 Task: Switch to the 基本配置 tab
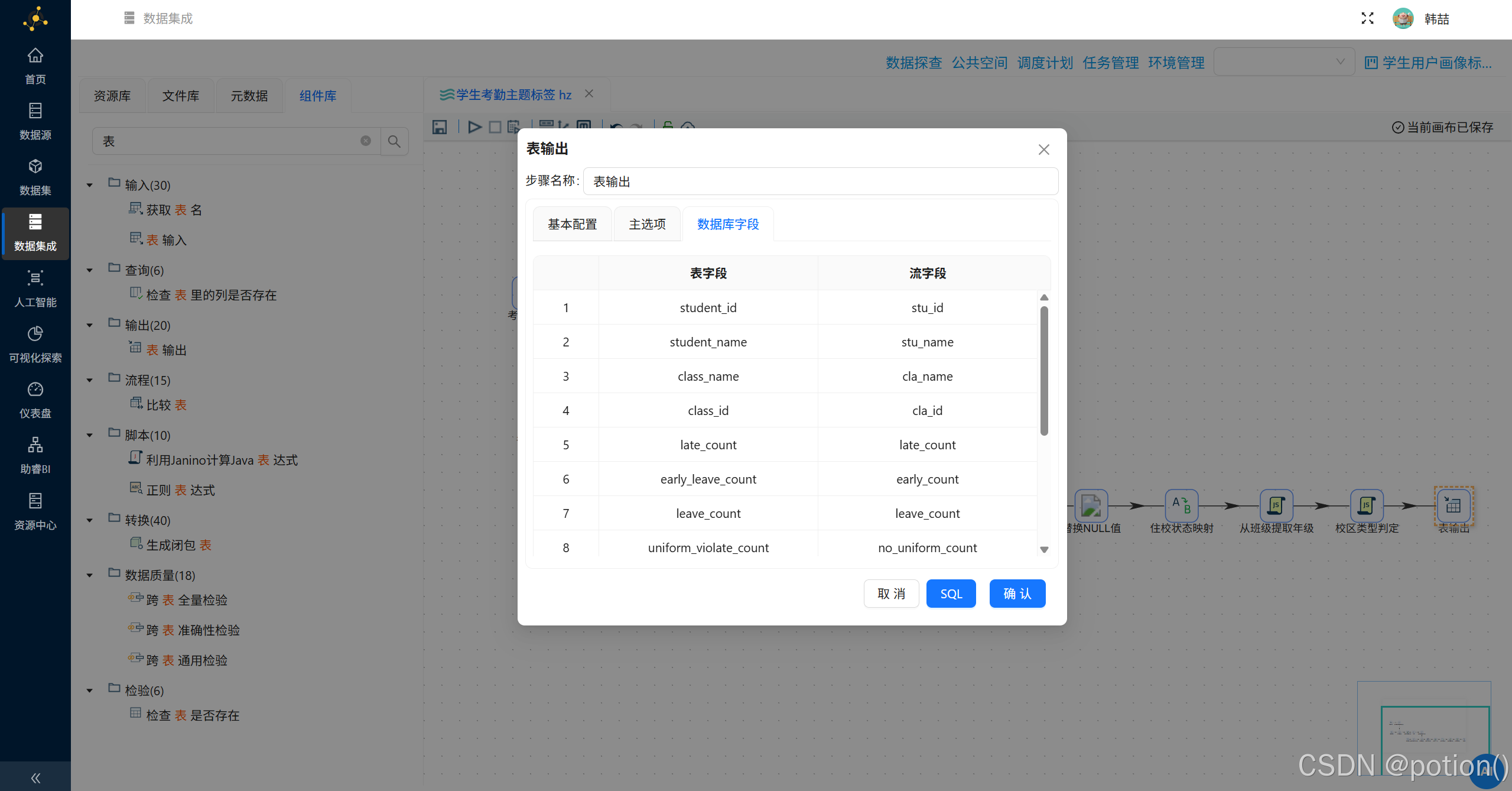(x=572, y=224)
